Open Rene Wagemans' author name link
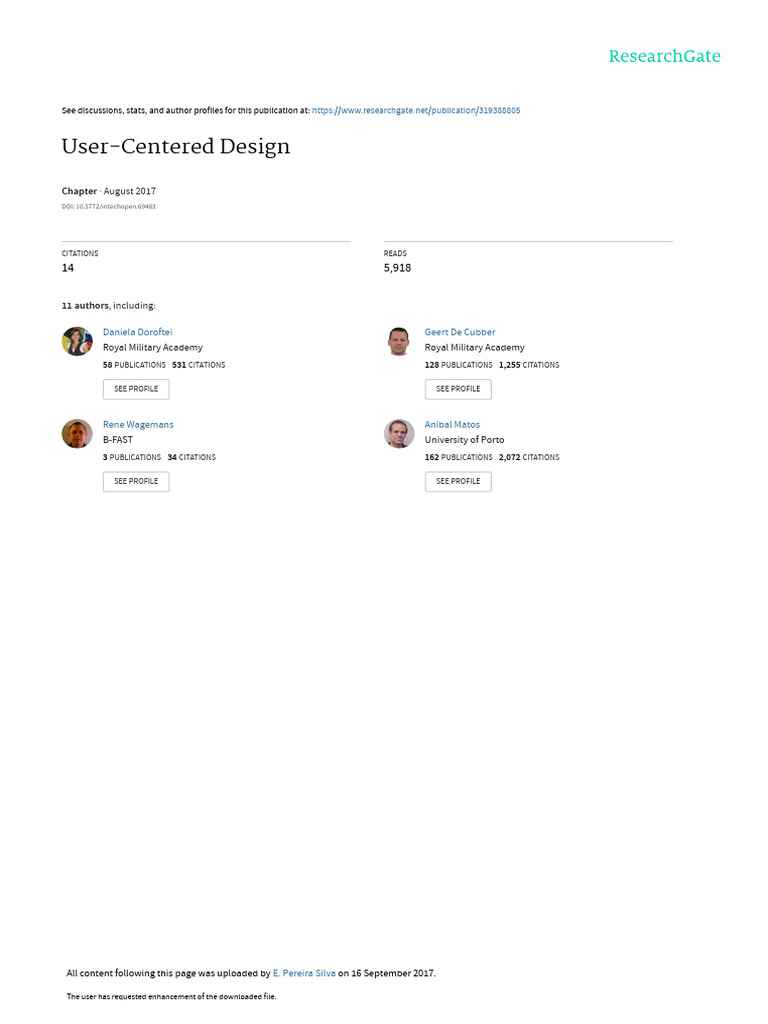 pyautogui.click(x=138, y=425)
